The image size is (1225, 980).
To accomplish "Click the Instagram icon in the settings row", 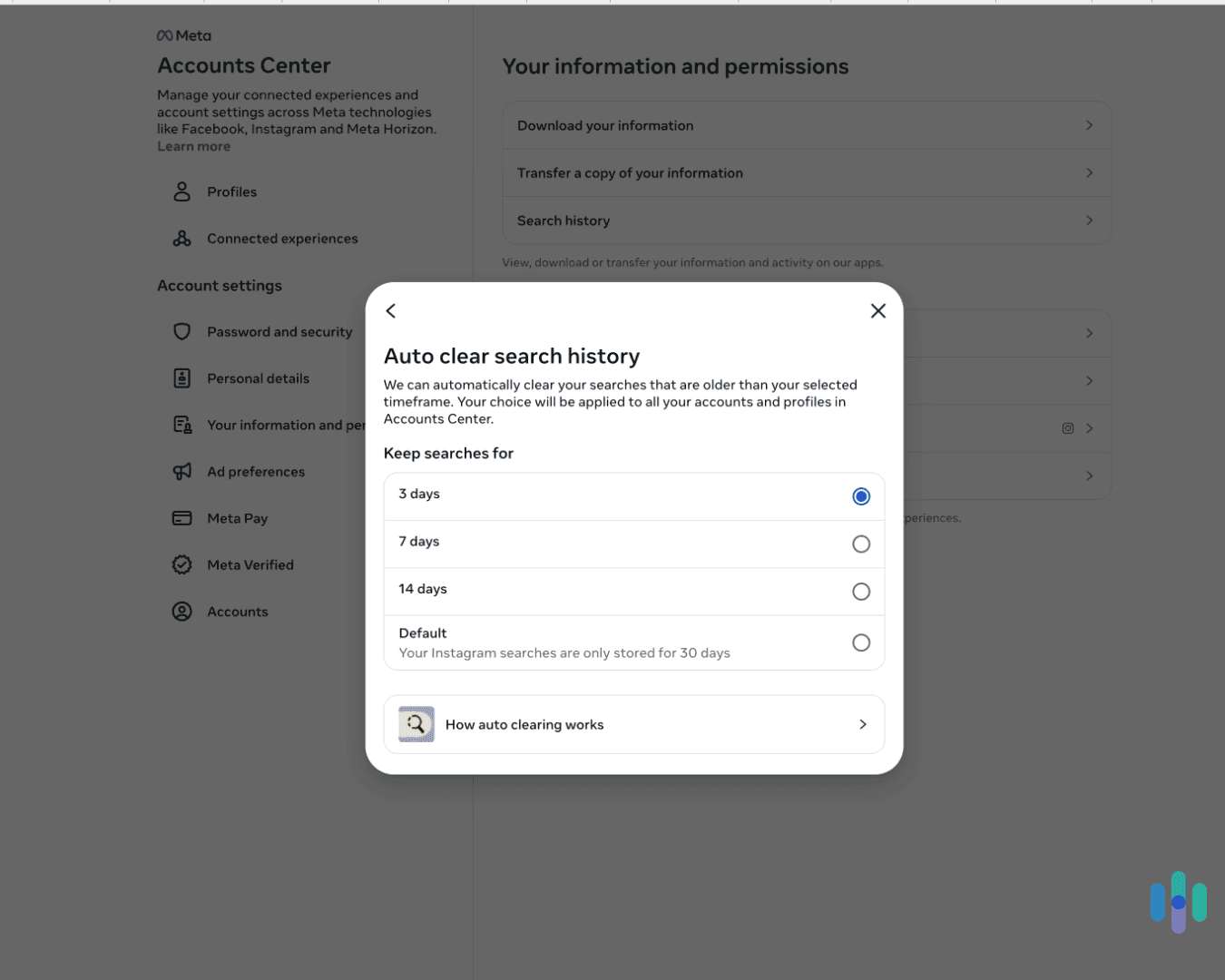I will 1067,427.
